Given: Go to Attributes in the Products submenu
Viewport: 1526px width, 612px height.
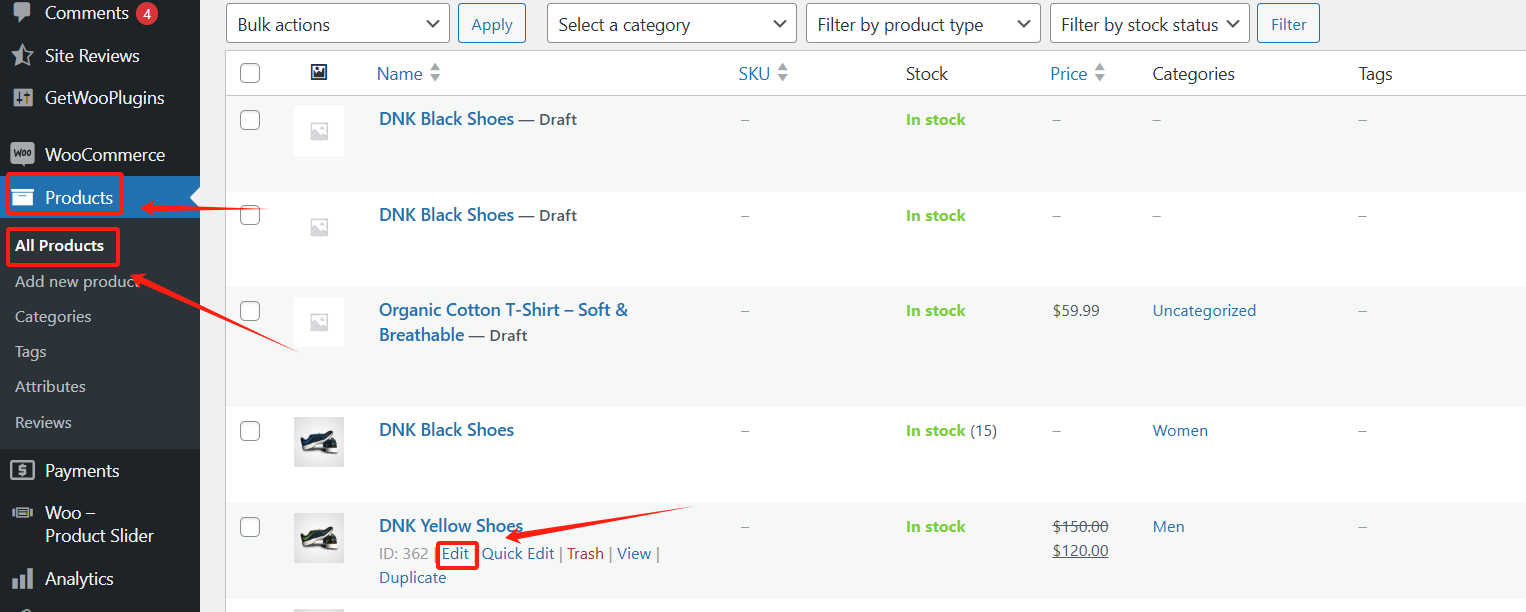Looking at the screenshot, I should [50, 387].
